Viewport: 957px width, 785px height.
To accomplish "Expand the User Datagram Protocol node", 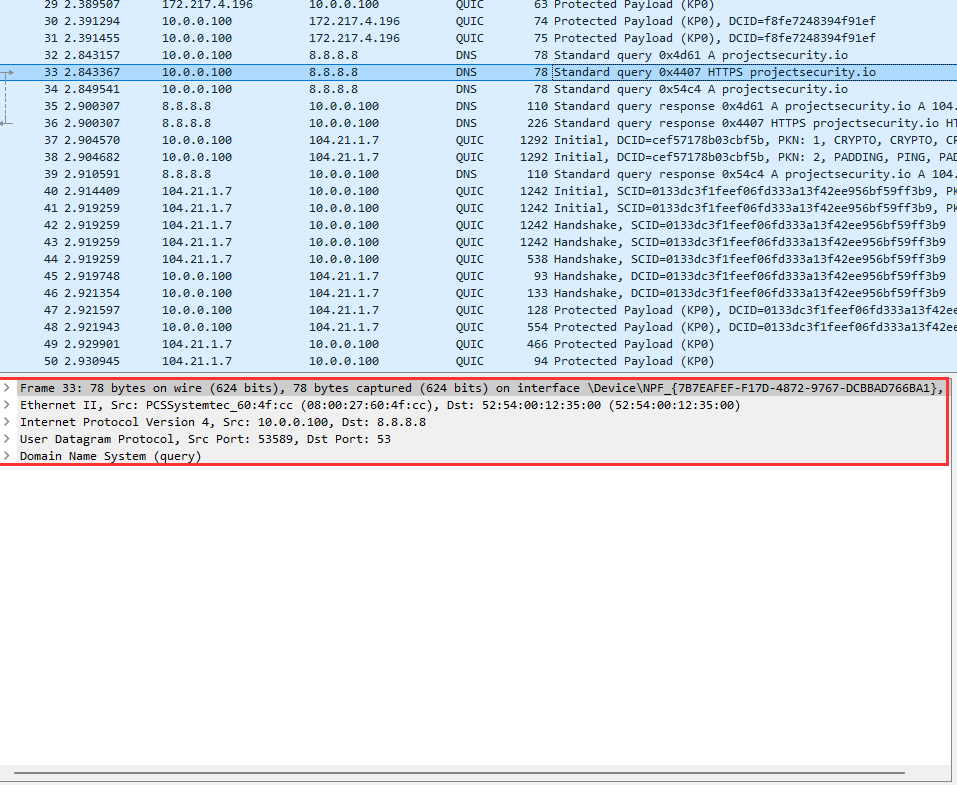I will pos(8,439).
